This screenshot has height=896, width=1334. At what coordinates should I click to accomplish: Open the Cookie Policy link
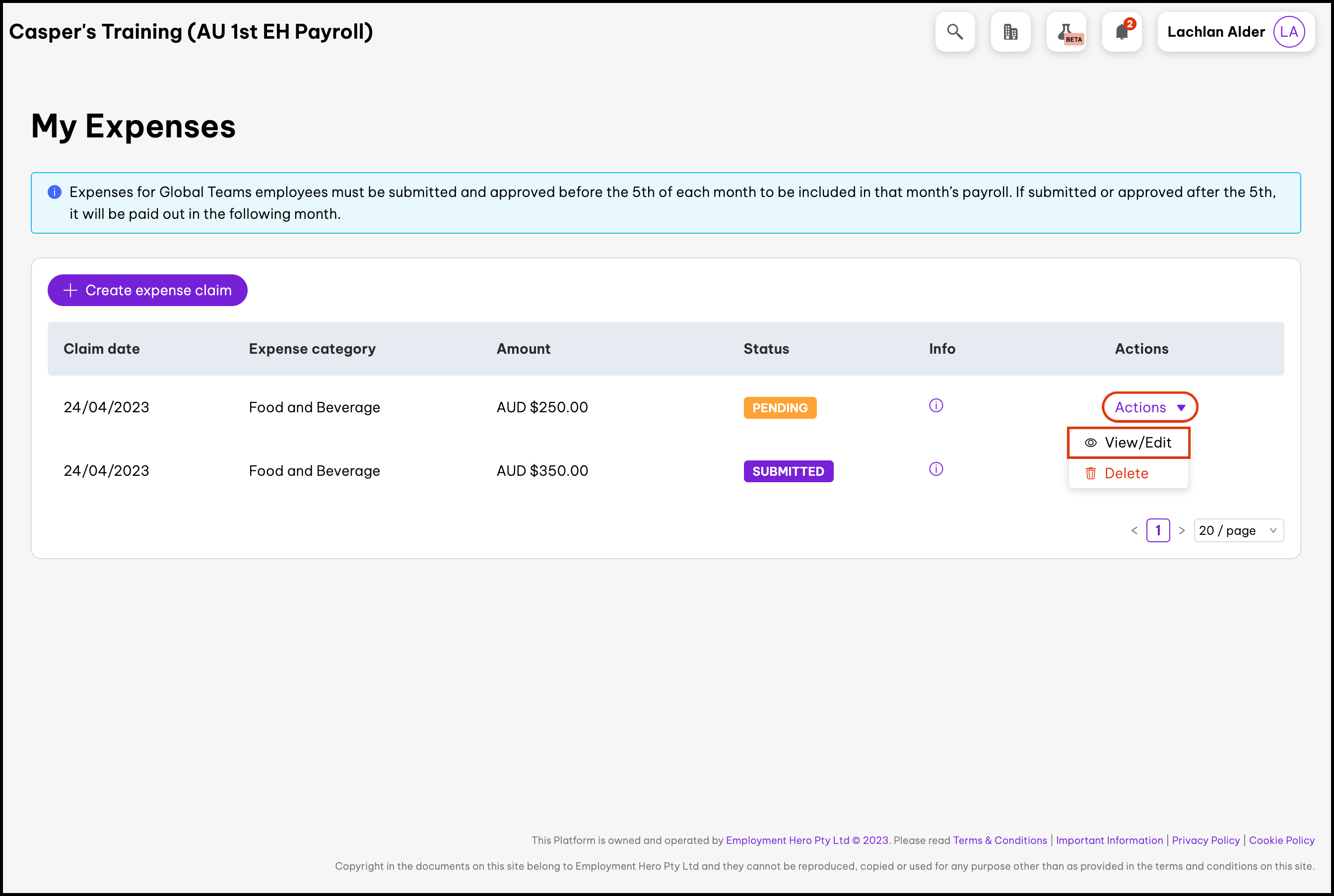click(x=1281, y=840)
